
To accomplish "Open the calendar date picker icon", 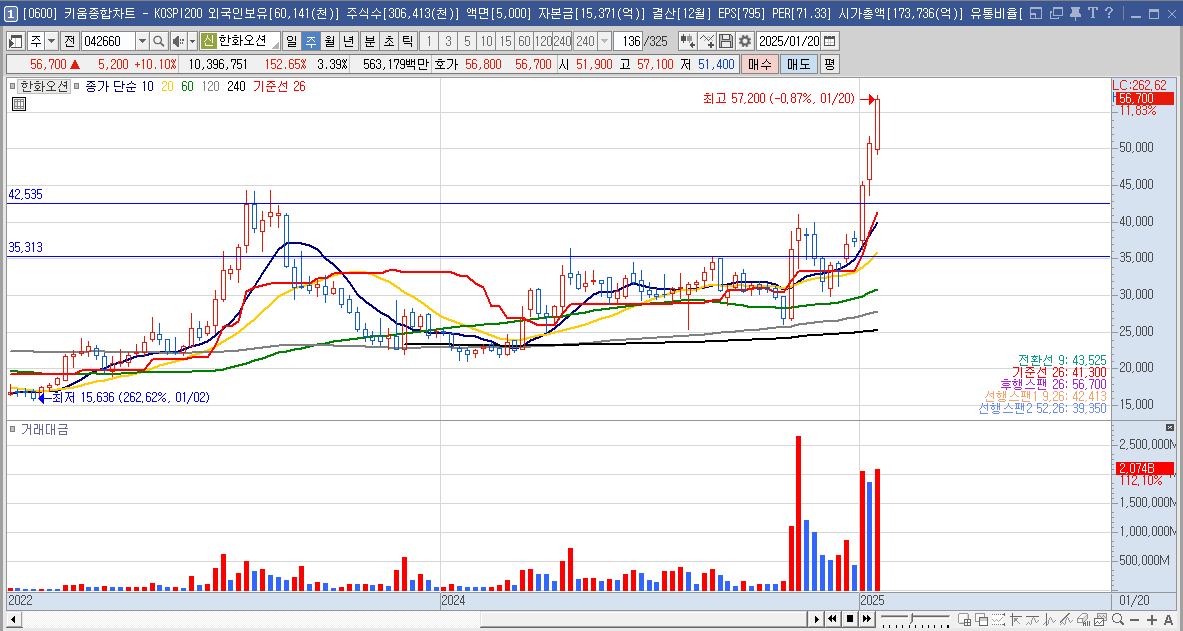I will coord(829,42).
